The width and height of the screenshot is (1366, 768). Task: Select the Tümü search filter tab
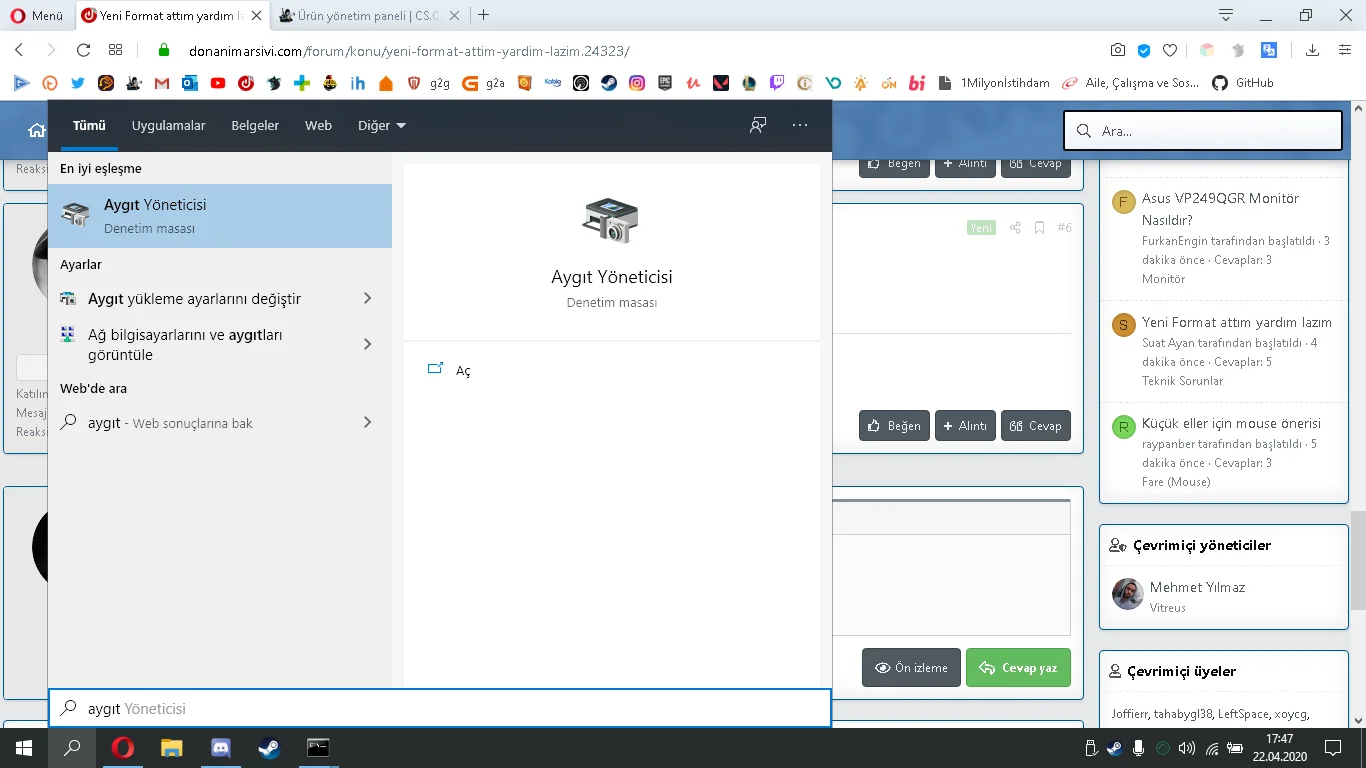point(89,125)
